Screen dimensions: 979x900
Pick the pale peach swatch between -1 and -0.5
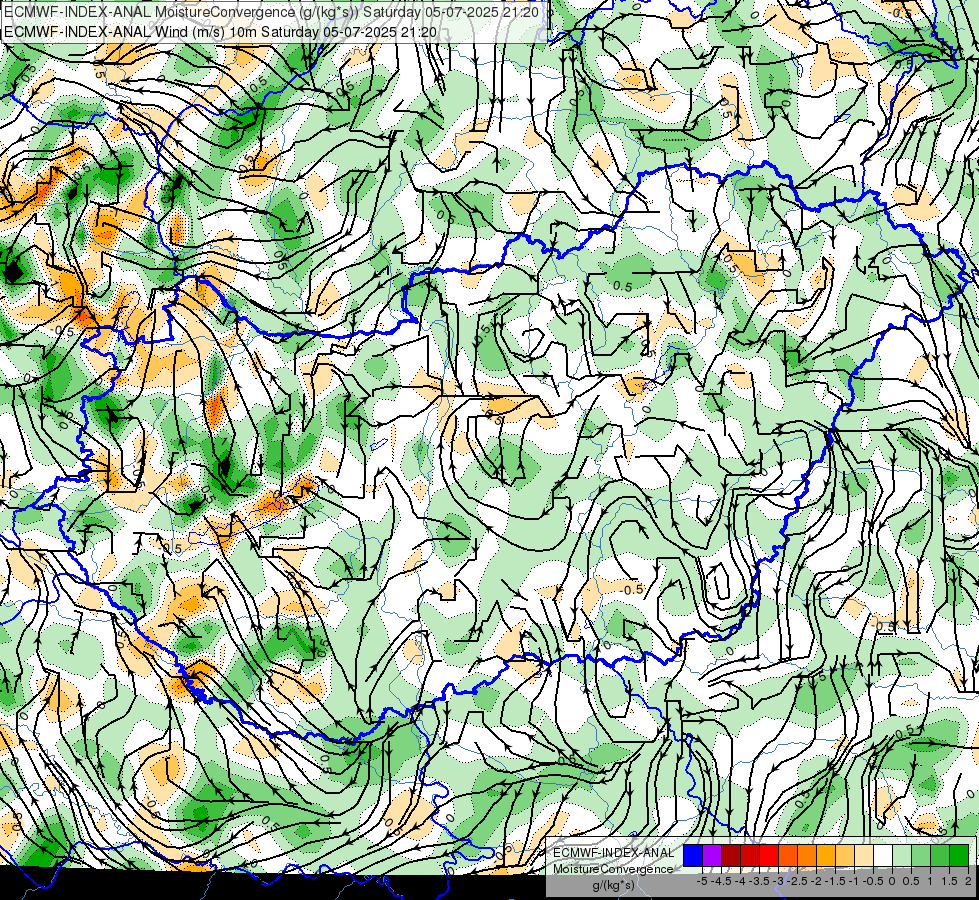click(x=864, y=855)
